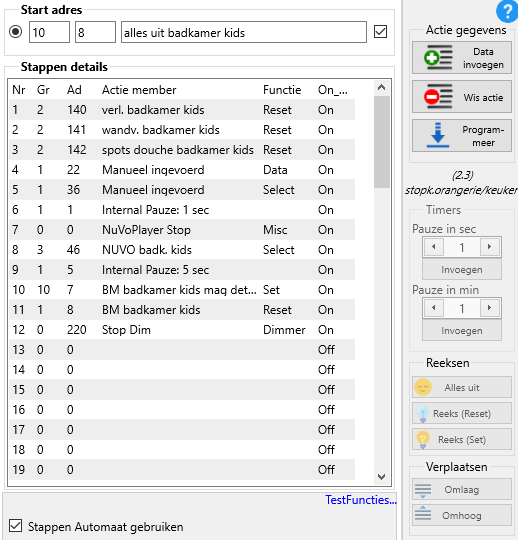Select Manueel ingevoerd row with address 36
Viewport: 518px width, 540px height.
pyautogui.click(x=182, y=190)
